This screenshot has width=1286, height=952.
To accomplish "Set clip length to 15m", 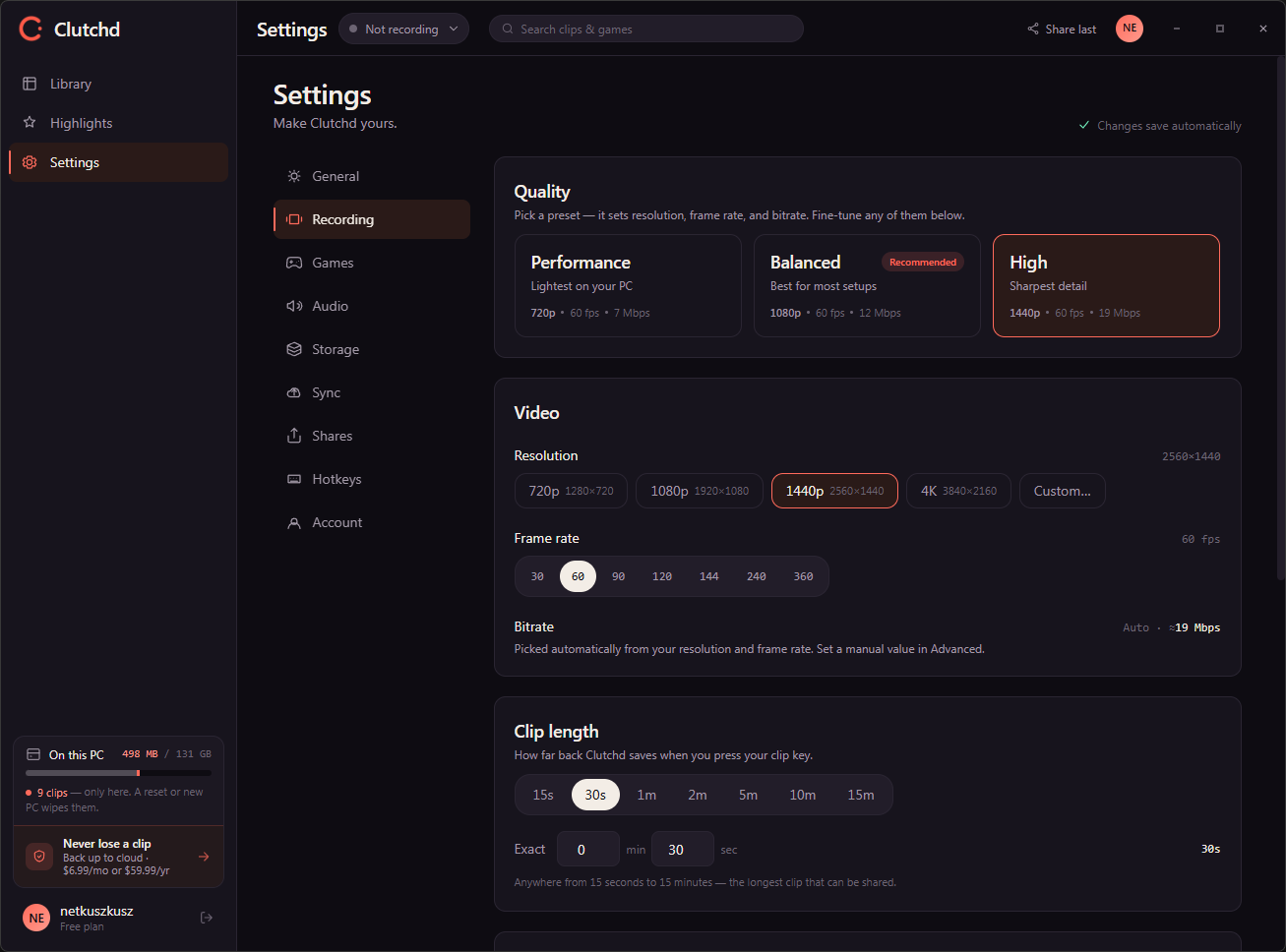I will [x=861, y=795].
